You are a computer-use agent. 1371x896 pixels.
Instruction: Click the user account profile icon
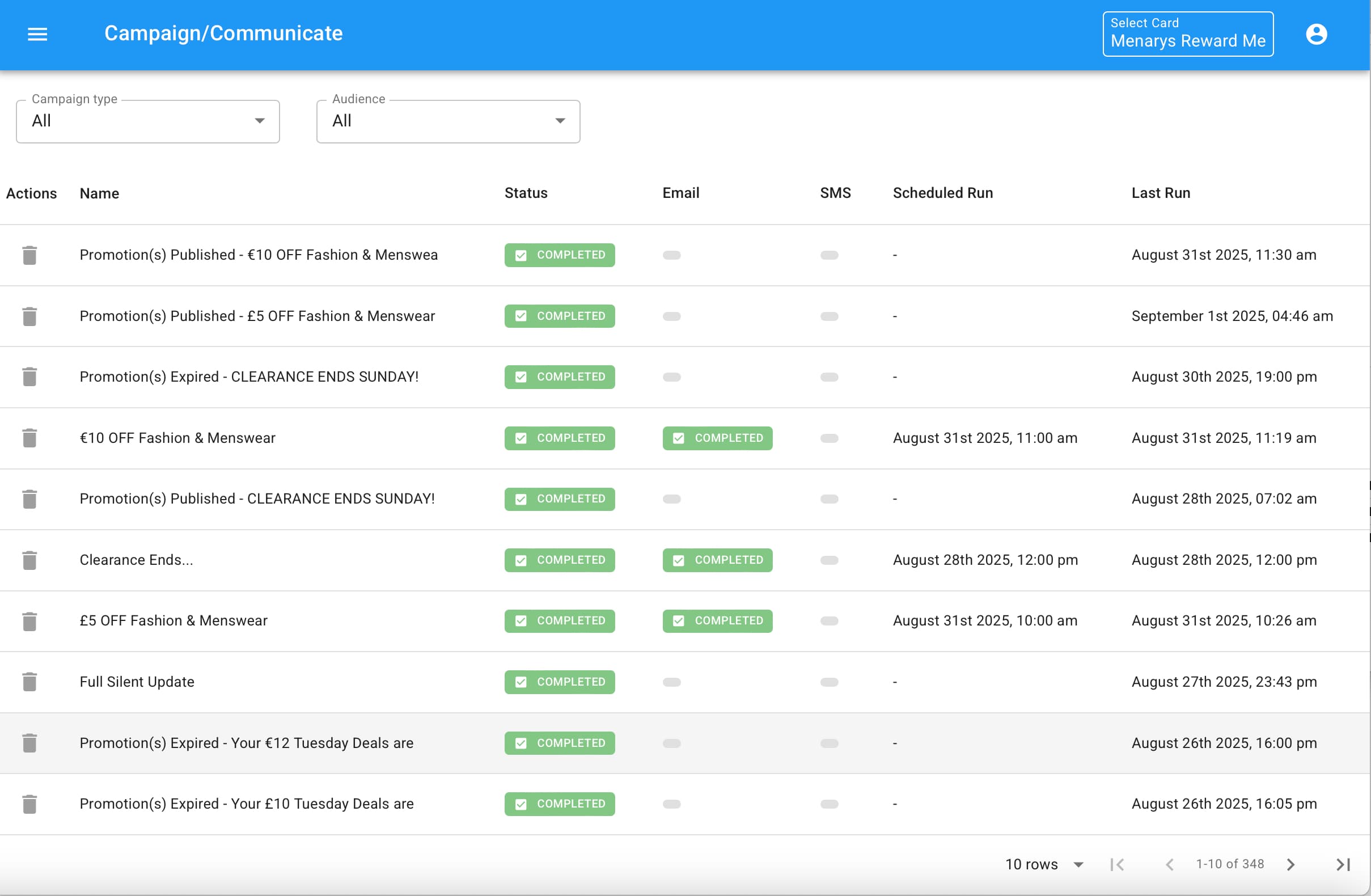(x=1315, y=34)
